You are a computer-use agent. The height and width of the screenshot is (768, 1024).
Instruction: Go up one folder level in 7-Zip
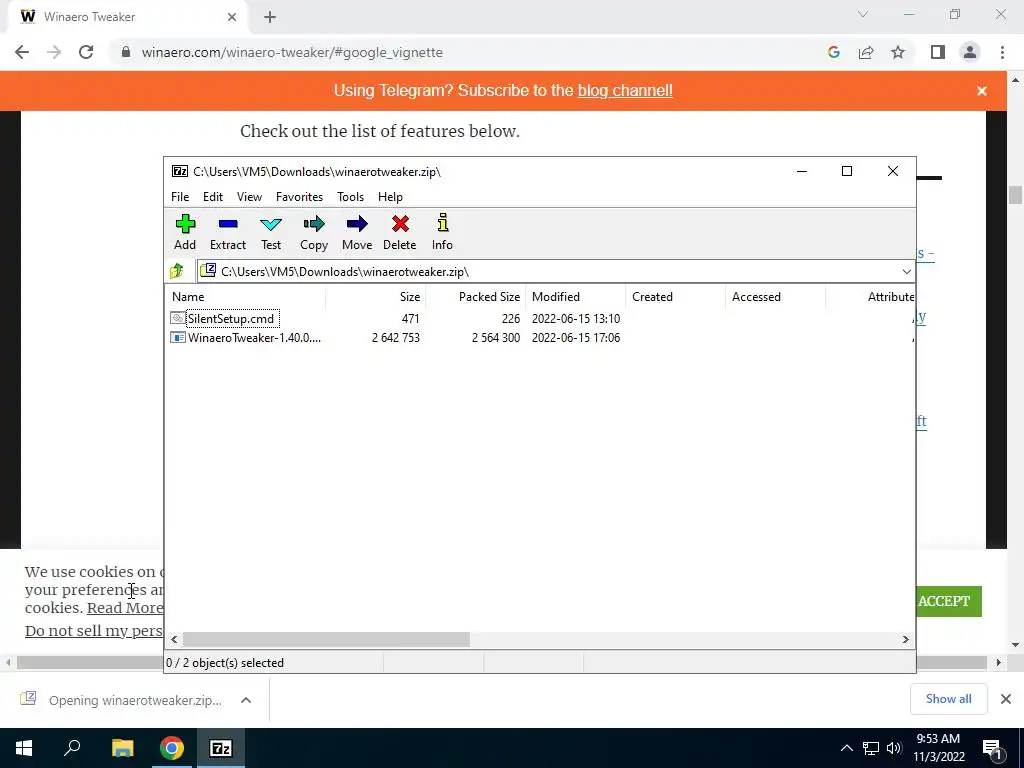177,271
